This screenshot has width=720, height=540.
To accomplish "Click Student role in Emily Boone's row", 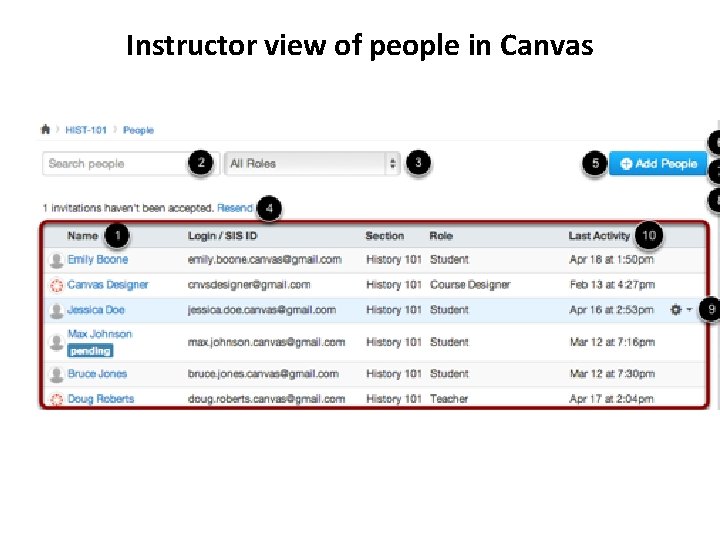I will click(x=450, y=259).
